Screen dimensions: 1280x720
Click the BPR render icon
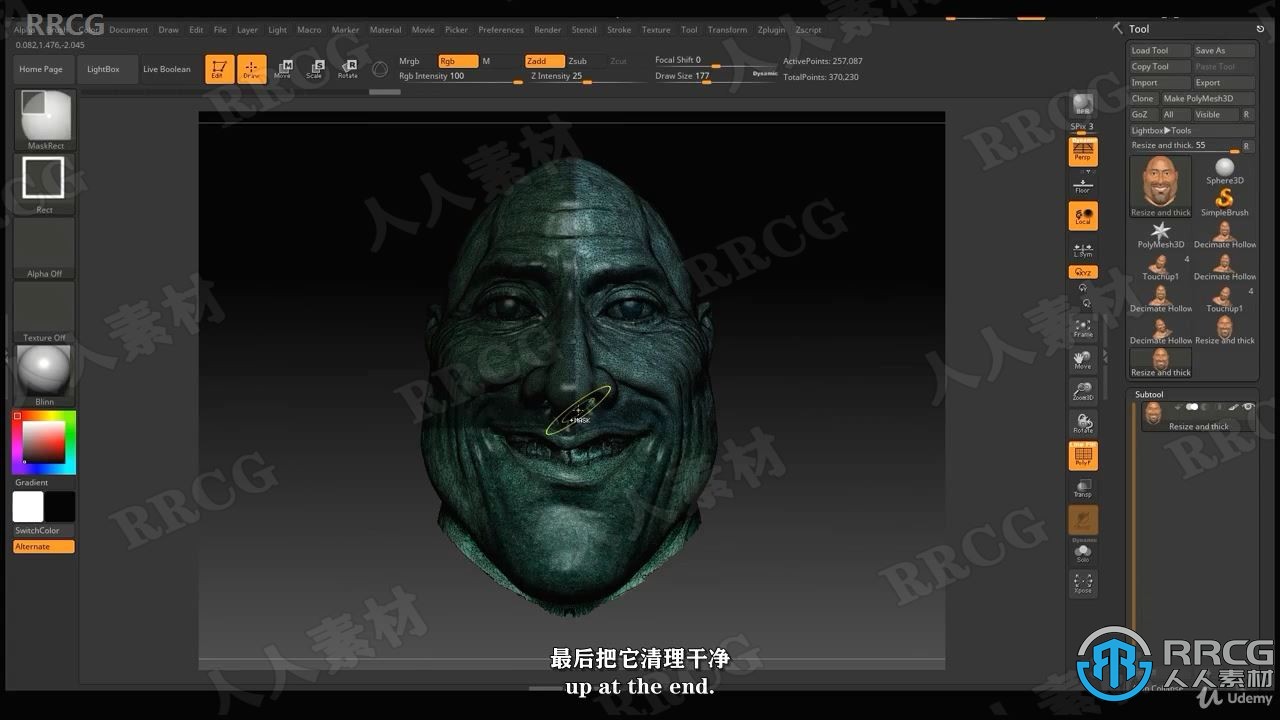[x=1082, y=105]
